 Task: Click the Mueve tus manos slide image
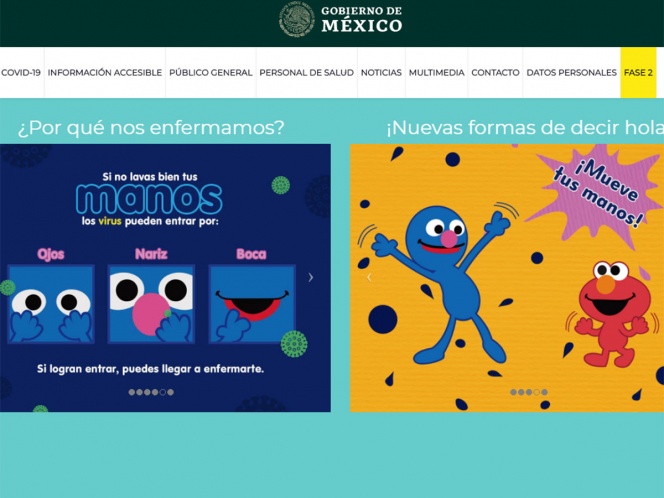(x=507, y=278)
